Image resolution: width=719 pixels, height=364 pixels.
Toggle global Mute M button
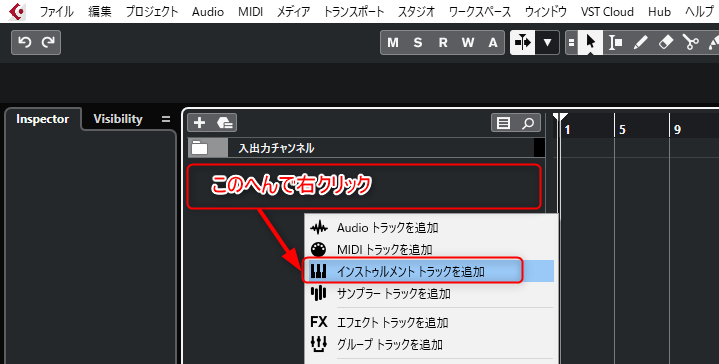coord(393,43)
